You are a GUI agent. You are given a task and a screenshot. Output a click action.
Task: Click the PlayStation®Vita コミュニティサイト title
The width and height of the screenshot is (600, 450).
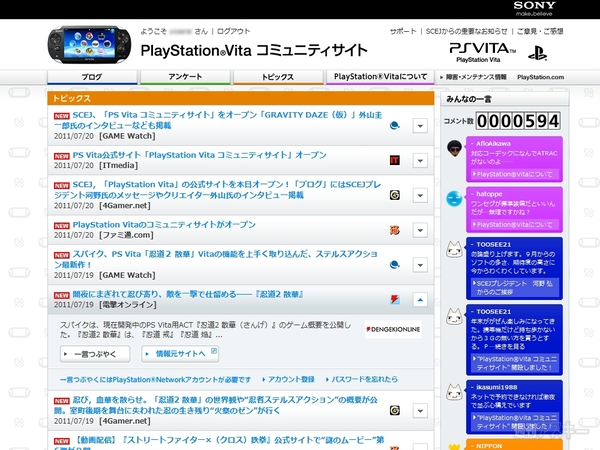point(254,51)
